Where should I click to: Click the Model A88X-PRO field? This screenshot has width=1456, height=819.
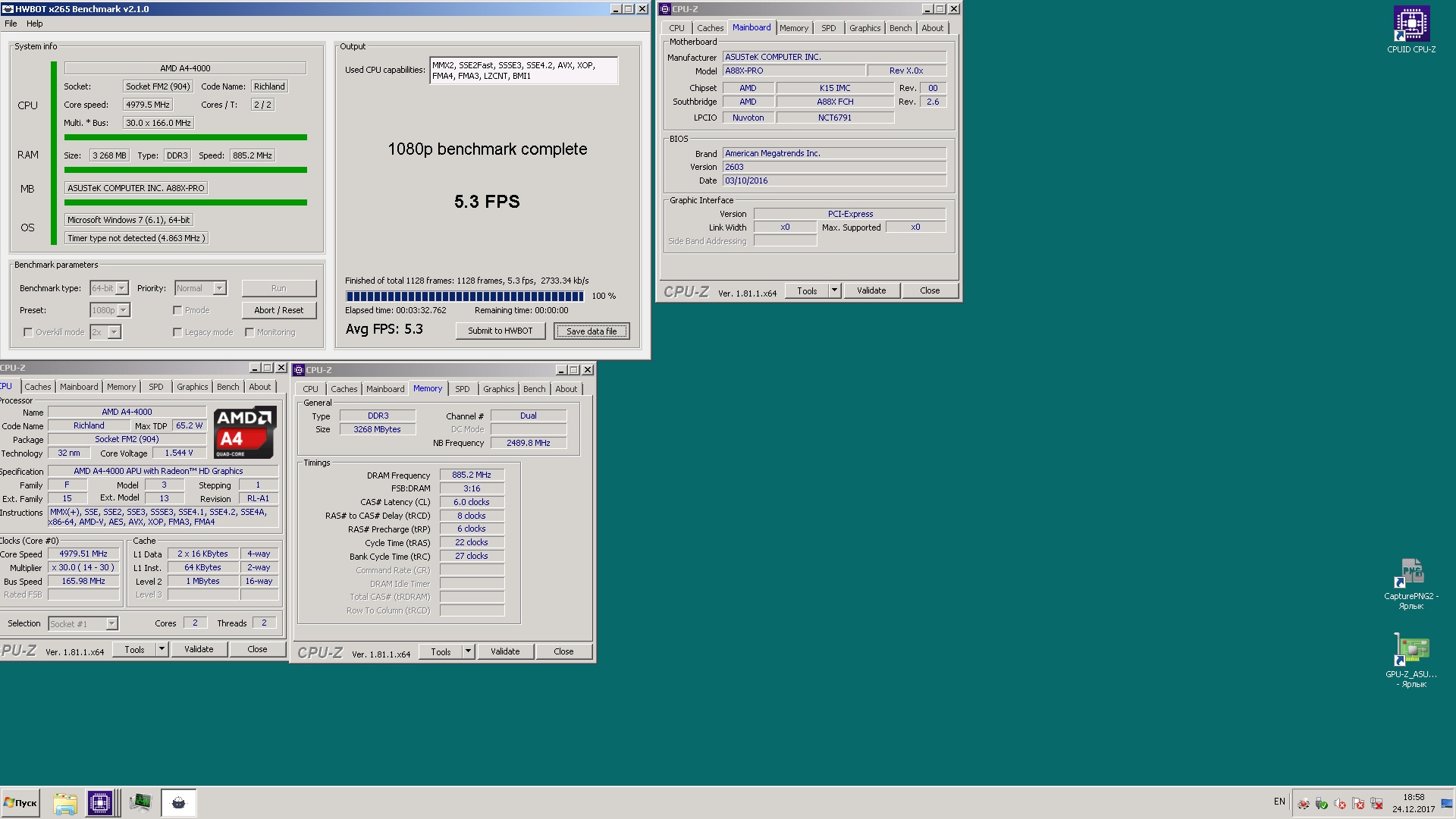tap(793, 71)
